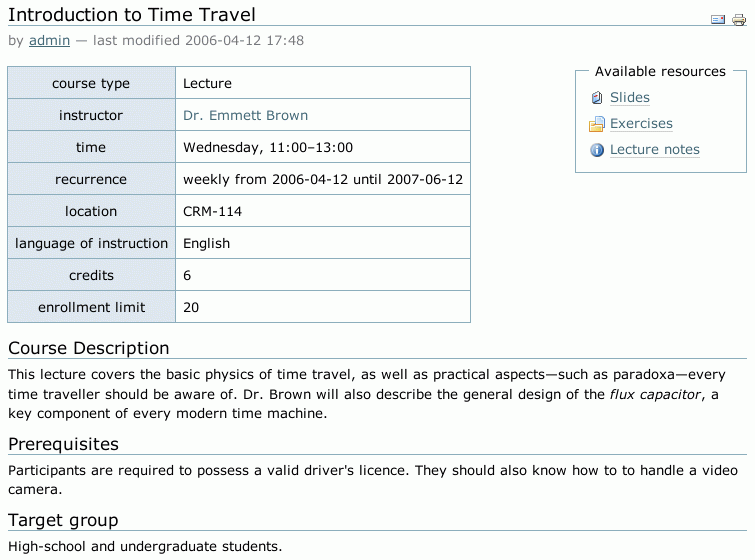Click the italic flux capacitor text
Viewport: 755px width, 560px height.
(x=655, y=394)
